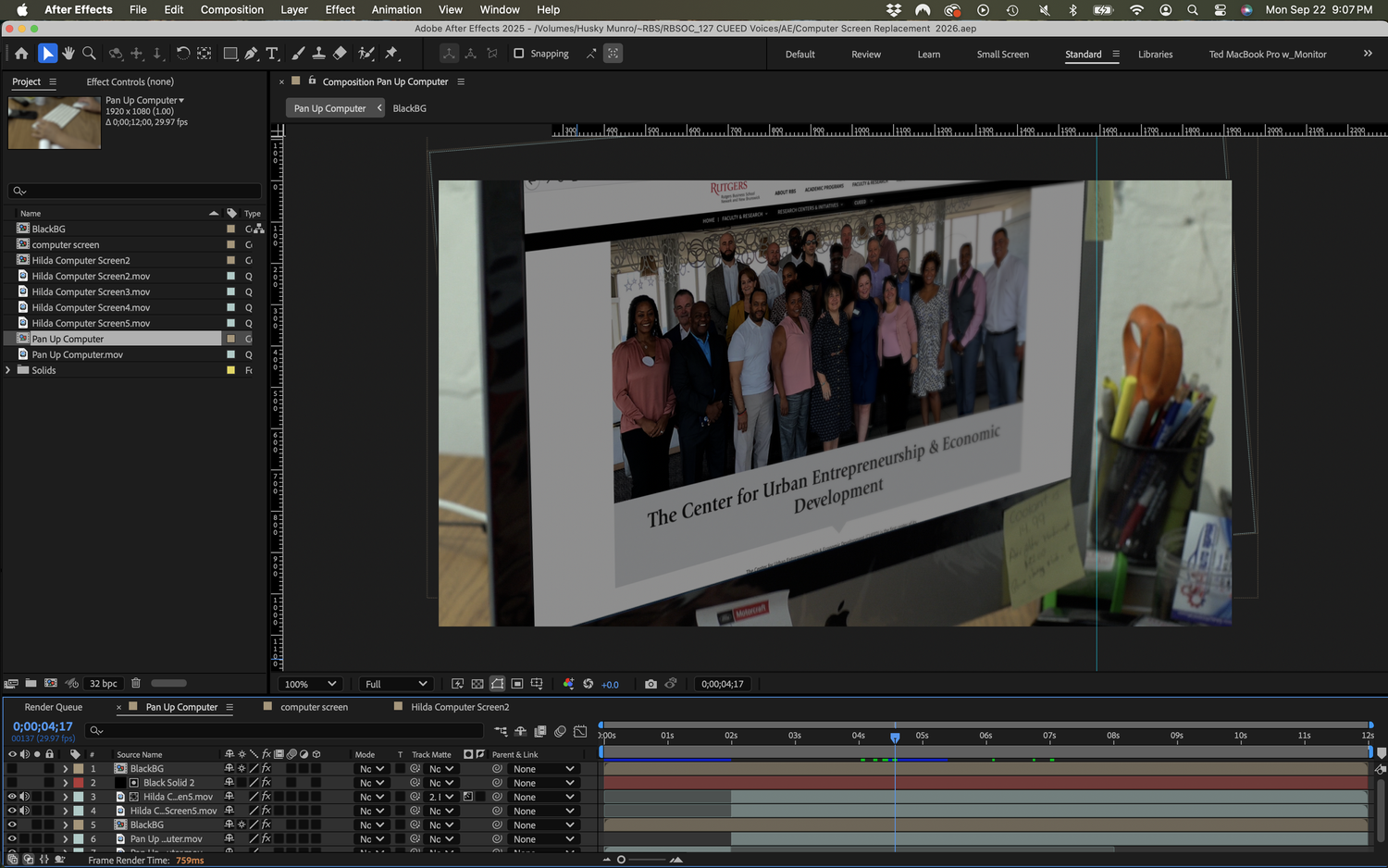The image size is (1388, 868).
Task: Pick the Rectangle shape tool
Action: pyautogui.click(x=230, y=54)
